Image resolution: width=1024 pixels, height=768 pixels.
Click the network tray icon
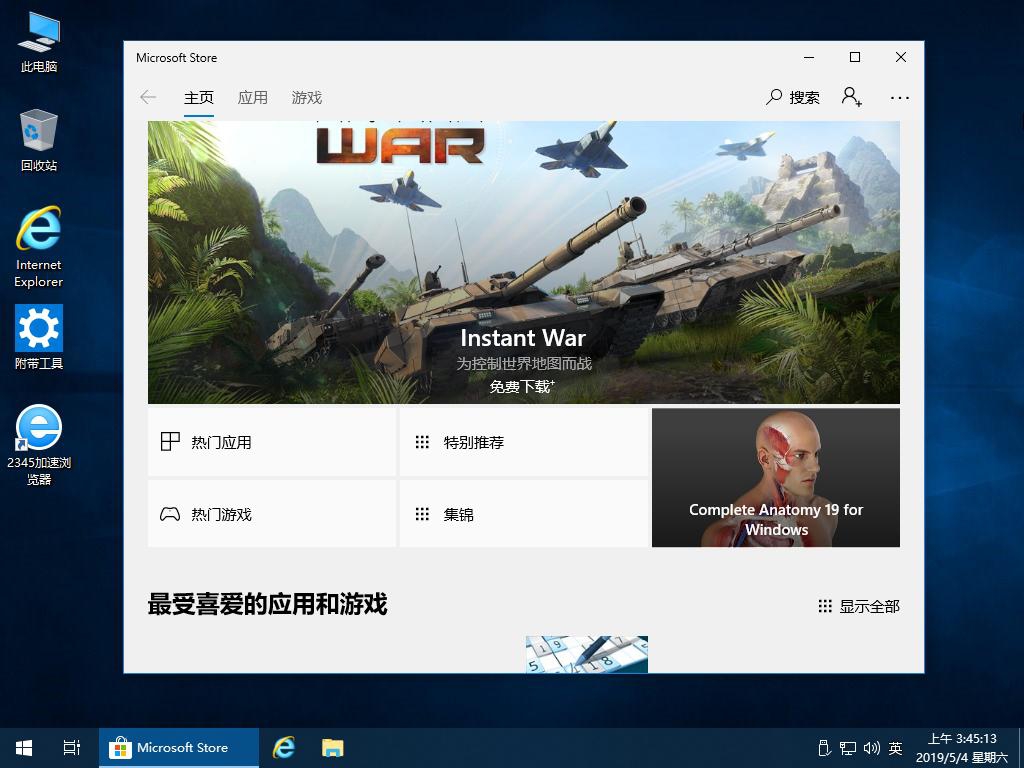tap(848, 748)
